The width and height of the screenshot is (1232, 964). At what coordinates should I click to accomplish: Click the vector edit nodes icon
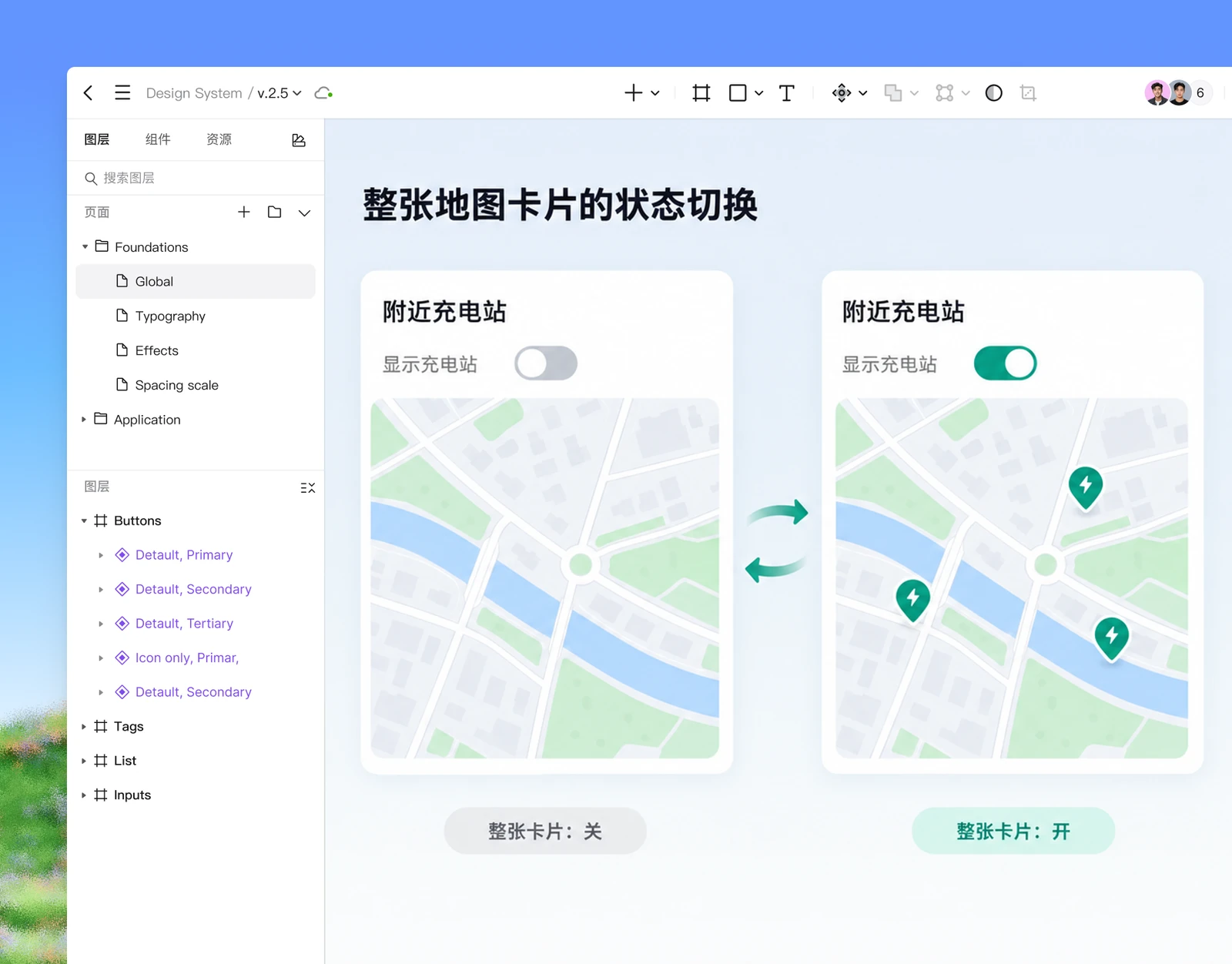pyautogui.click(x=945, y=93)
